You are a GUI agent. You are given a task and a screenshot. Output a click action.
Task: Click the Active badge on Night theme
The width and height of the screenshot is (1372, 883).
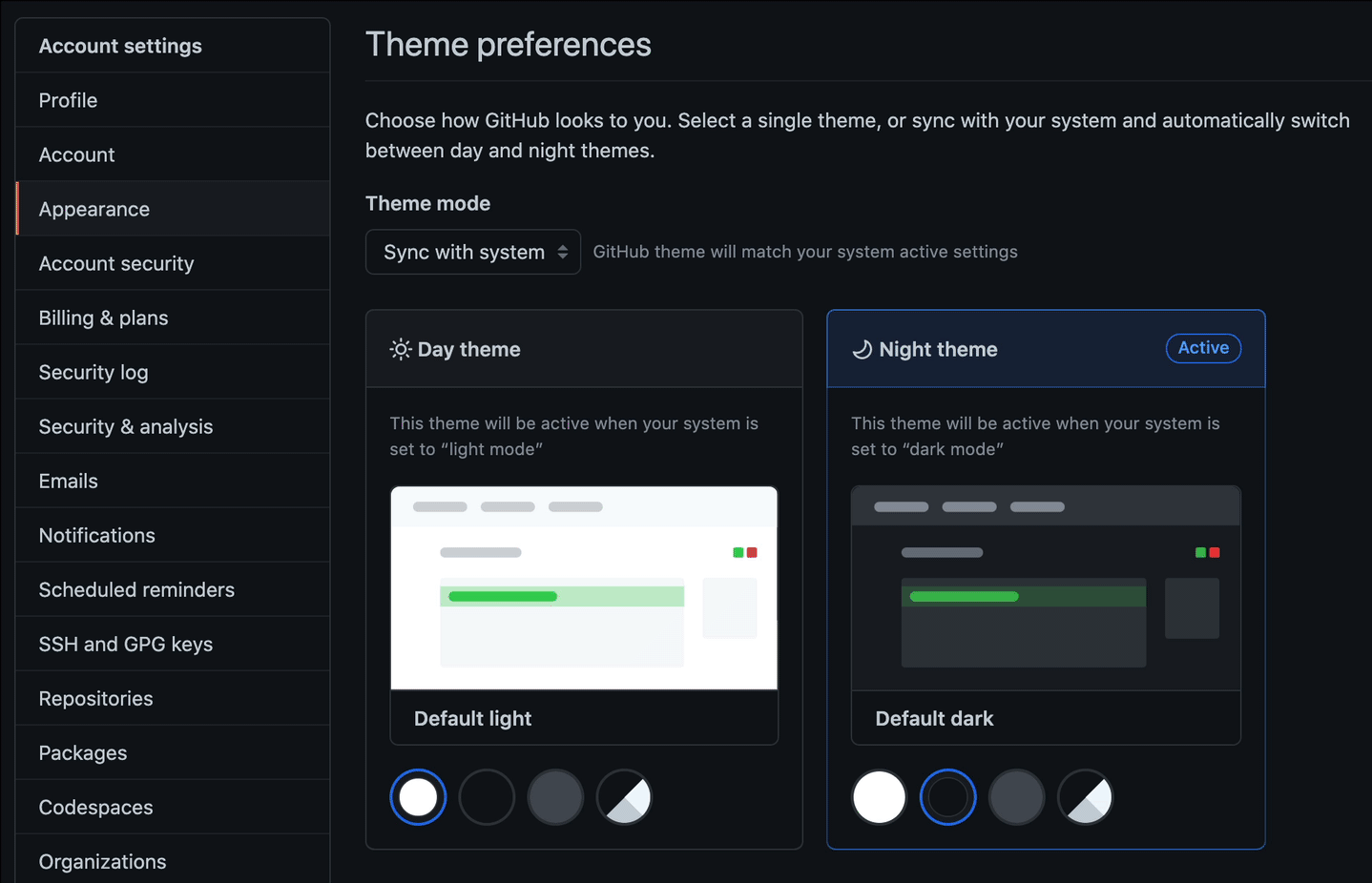[x=1203, y=348]
